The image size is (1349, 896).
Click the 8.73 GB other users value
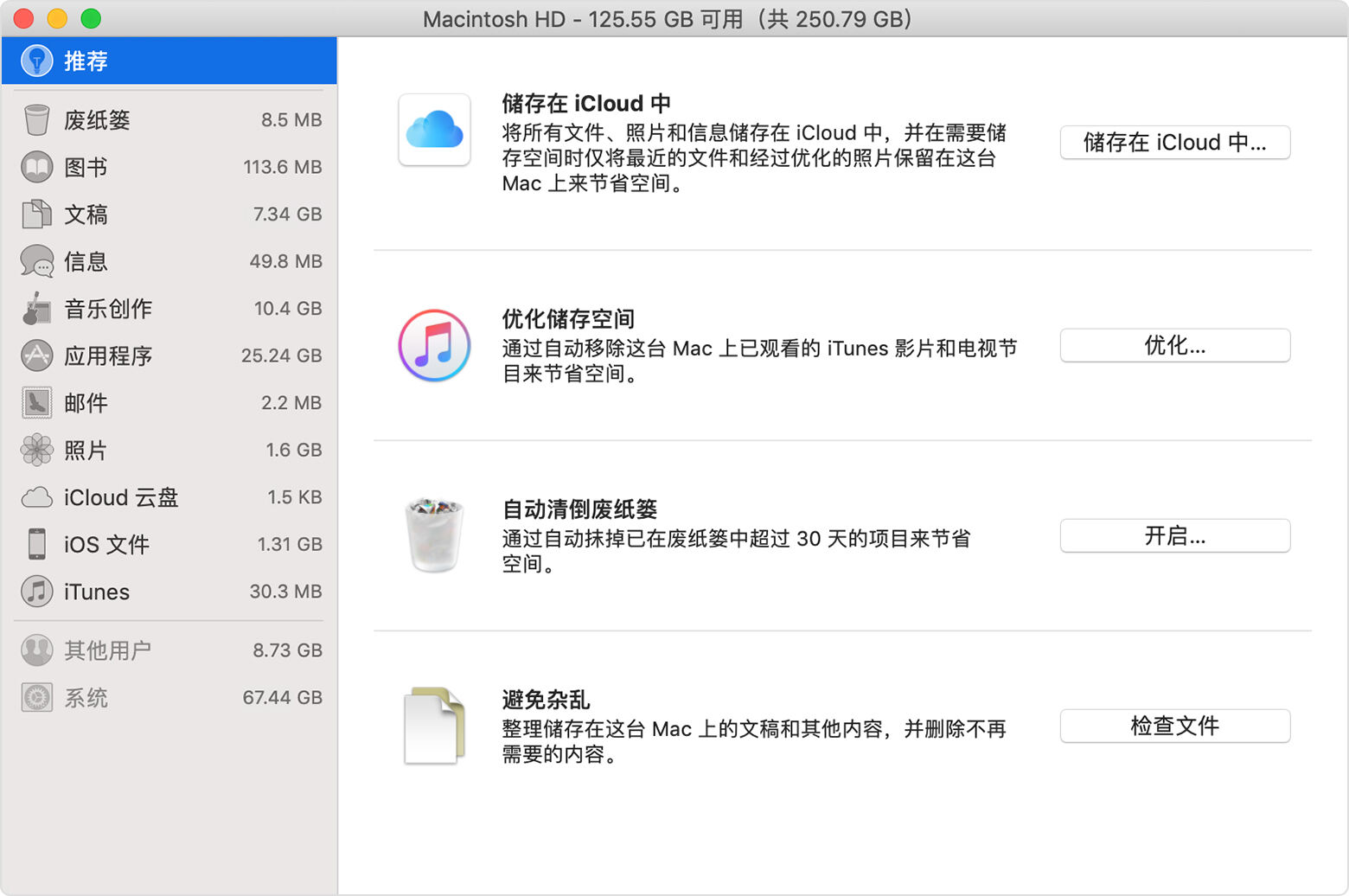pos(287,650)
